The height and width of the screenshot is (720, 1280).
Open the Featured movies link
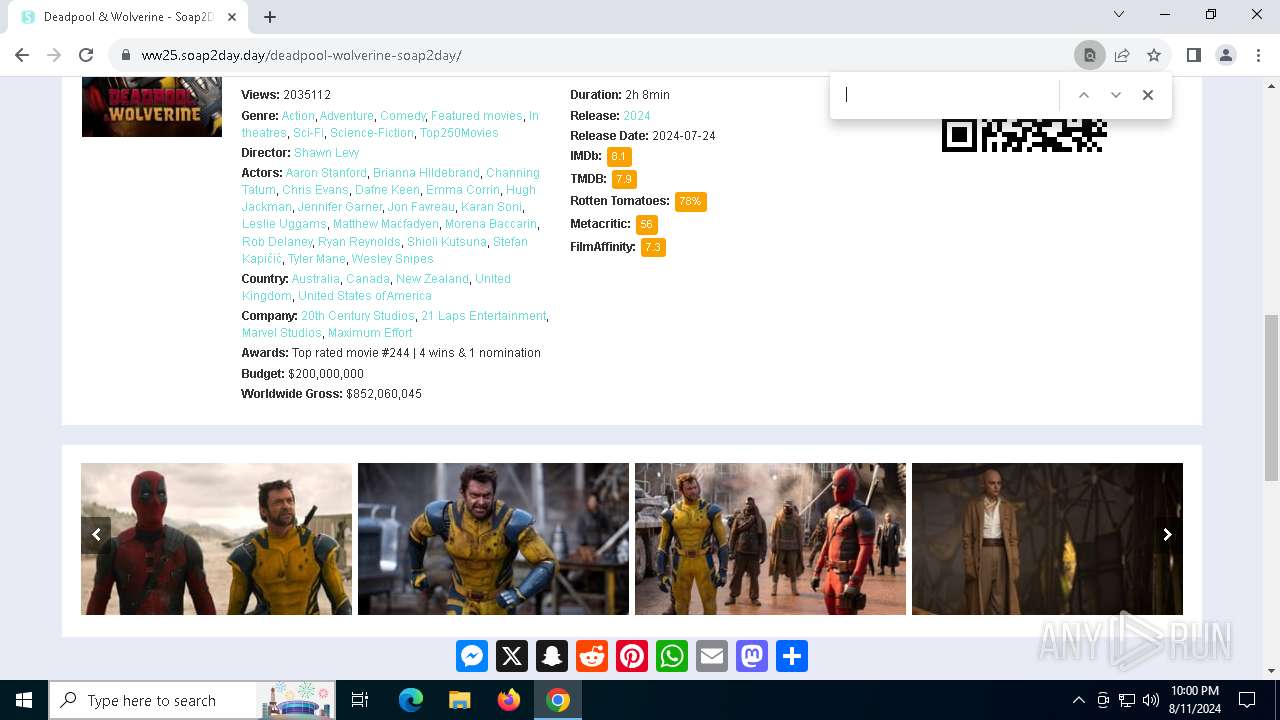point(477,116)
